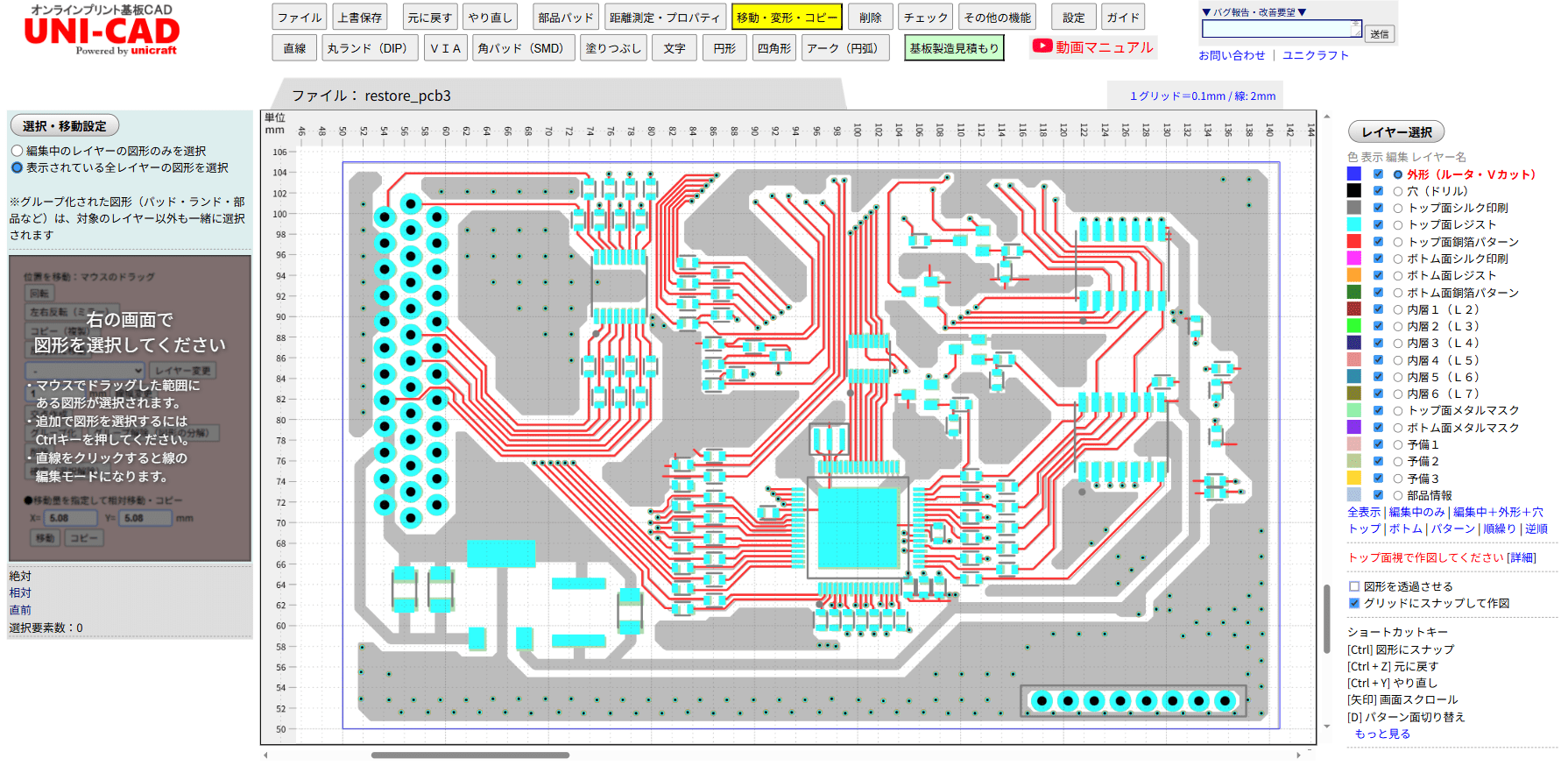Open the layer dropdown beside レイヤー変更
Screen dimensions: 1568x766
pos(86,371)
